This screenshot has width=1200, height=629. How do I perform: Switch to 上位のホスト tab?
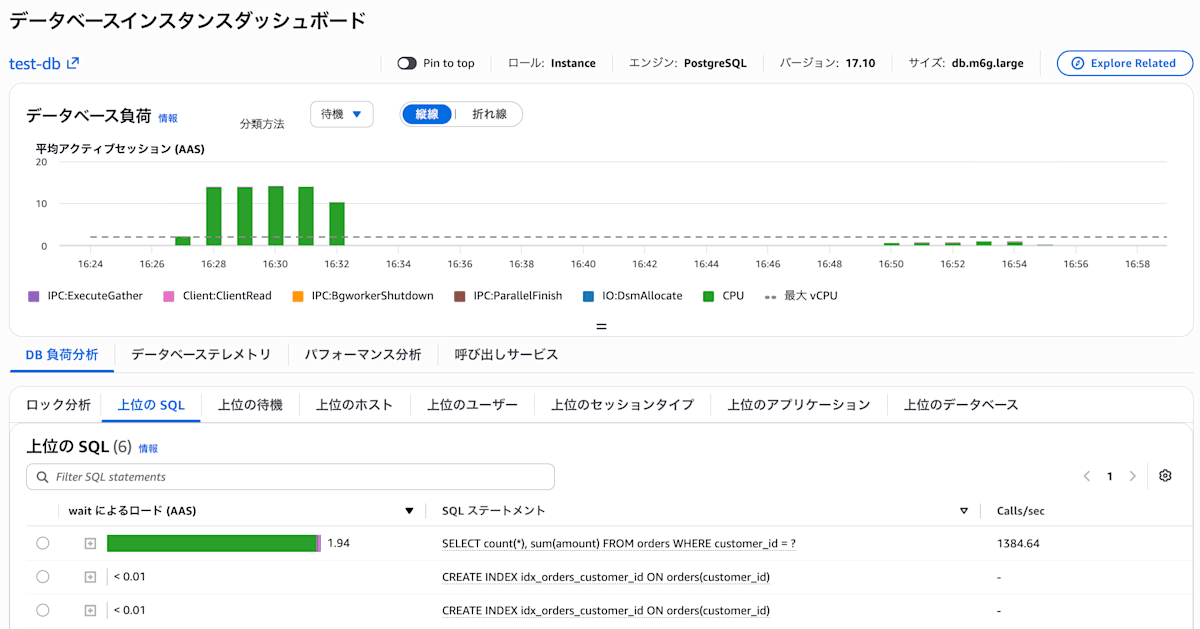355,405
